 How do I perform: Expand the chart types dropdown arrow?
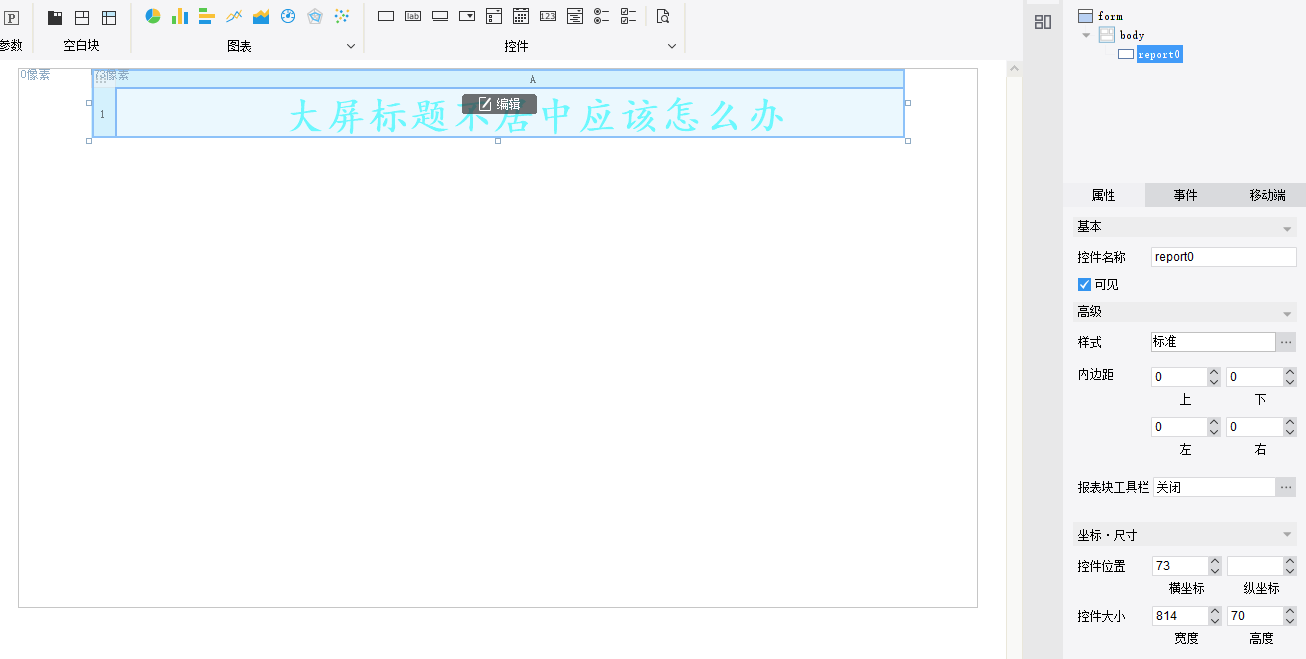tap(351, 46)
